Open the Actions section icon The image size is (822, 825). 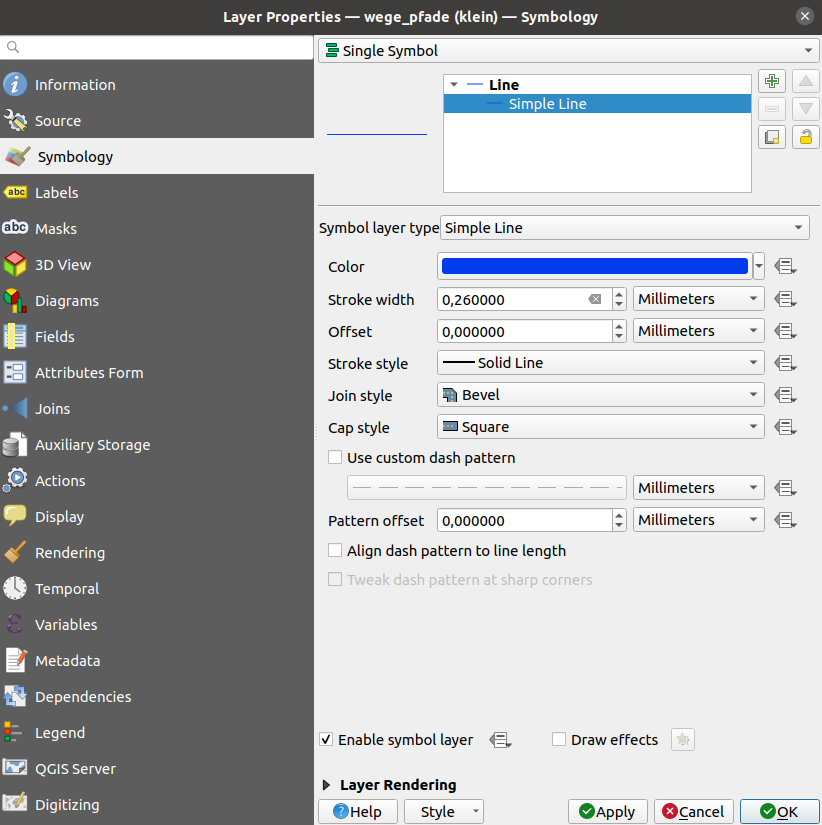[15, 480]
